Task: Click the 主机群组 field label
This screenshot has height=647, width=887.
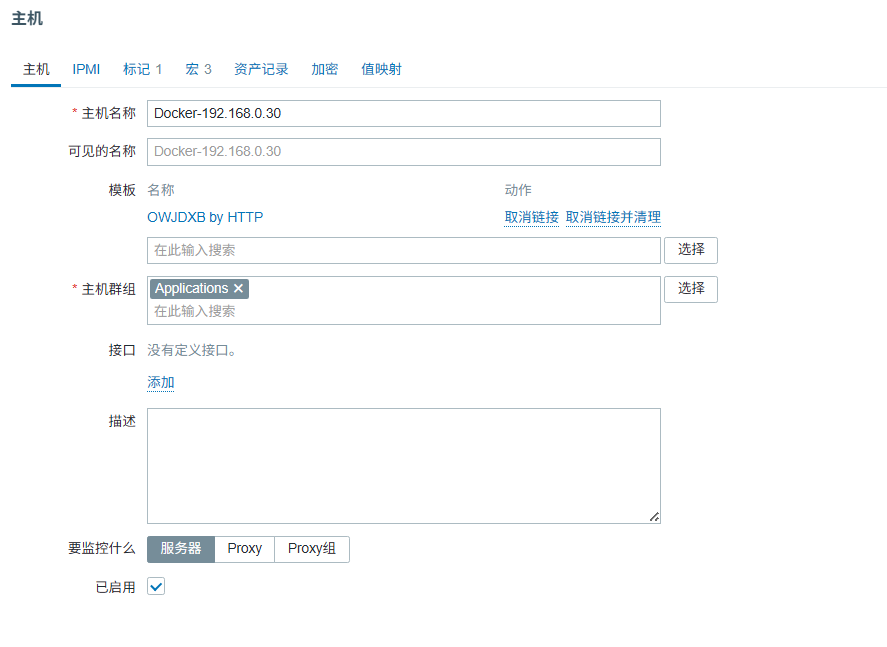Action: pyautogui.click(x=109, y=290)
